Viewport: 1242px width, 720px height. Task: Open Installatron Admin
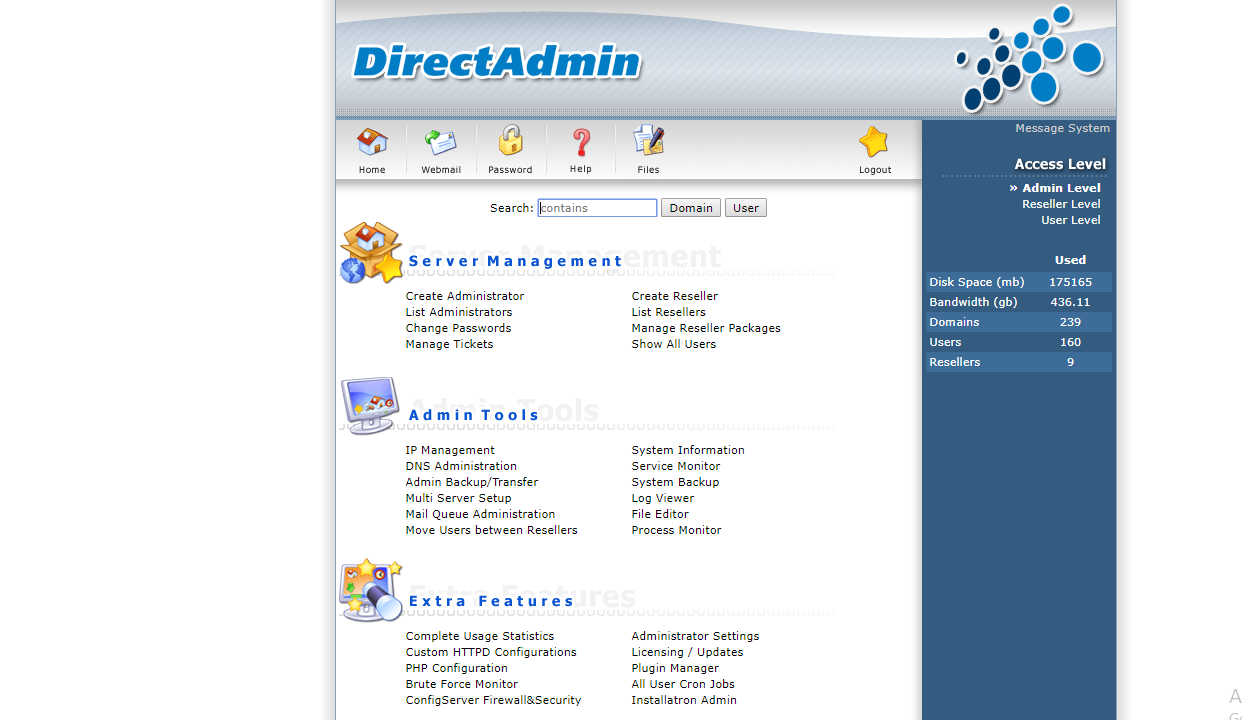[684, 700]
